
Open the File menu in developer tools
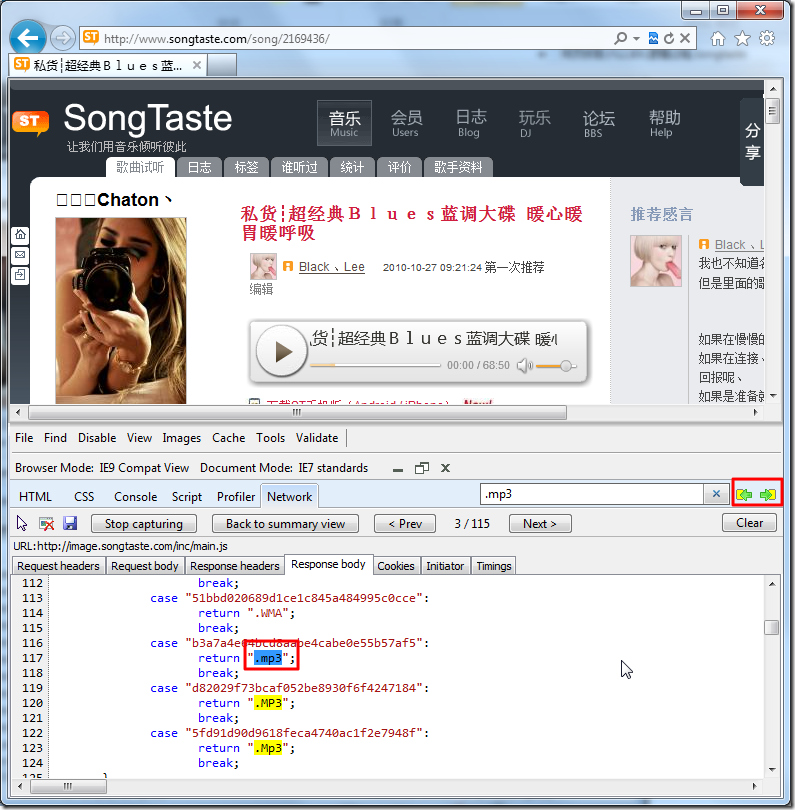(24, 438)
